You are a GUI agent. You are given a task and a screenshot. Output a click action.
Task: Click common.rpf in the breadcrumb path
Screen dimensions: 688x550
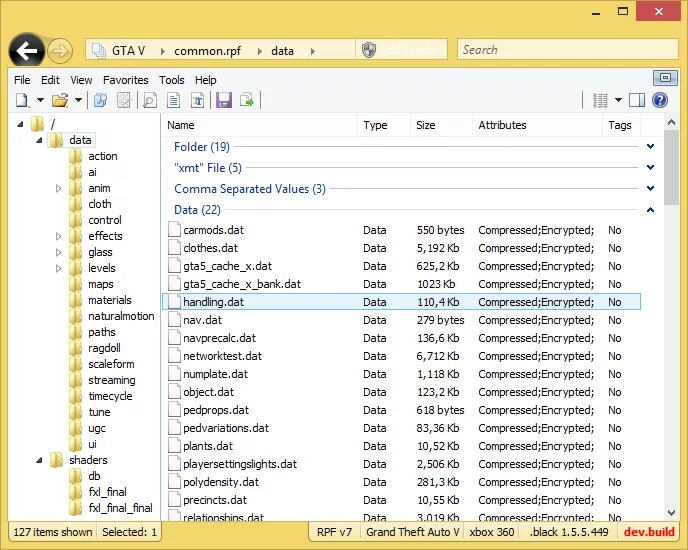208,51
